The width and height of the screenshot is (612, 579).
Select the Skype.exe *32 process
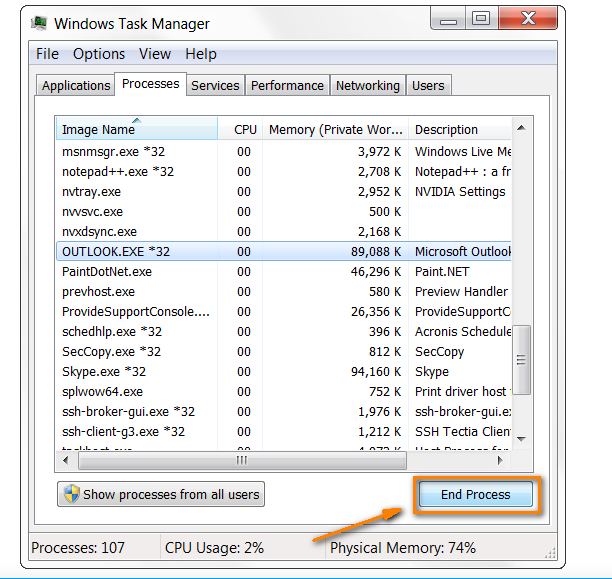[x=284, y=371]
